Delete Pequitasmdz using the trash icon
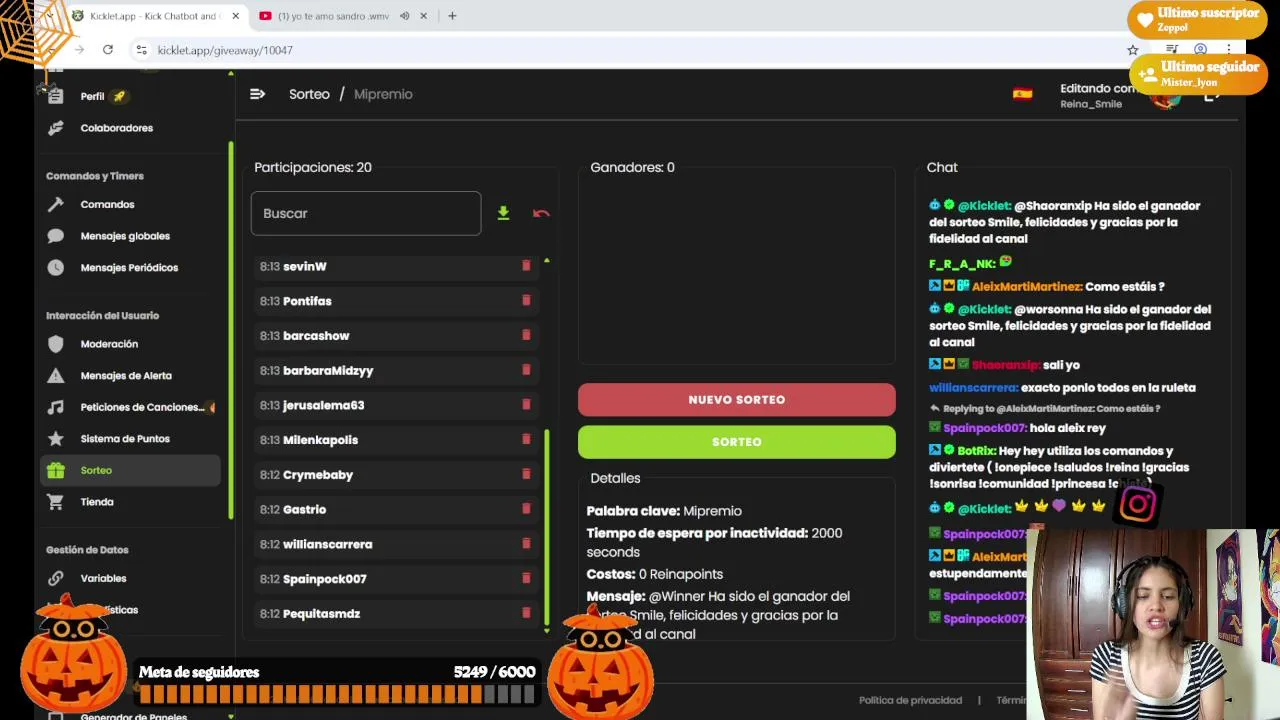Image resolution: width=1280 pixels, height=720 pixels. tap(526, 613)
